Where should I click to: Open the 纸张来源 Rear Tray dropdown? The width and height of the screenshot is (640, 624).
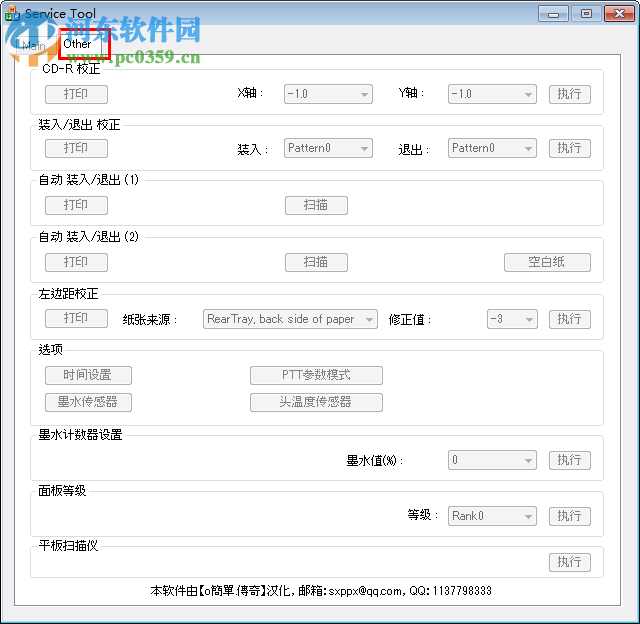tap(290, 319)
